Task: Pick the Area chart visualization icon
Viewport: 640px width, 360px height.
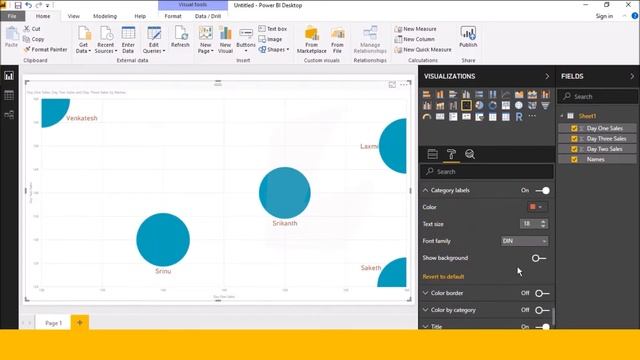Action: pyautogui.click(x=519, y=94)
